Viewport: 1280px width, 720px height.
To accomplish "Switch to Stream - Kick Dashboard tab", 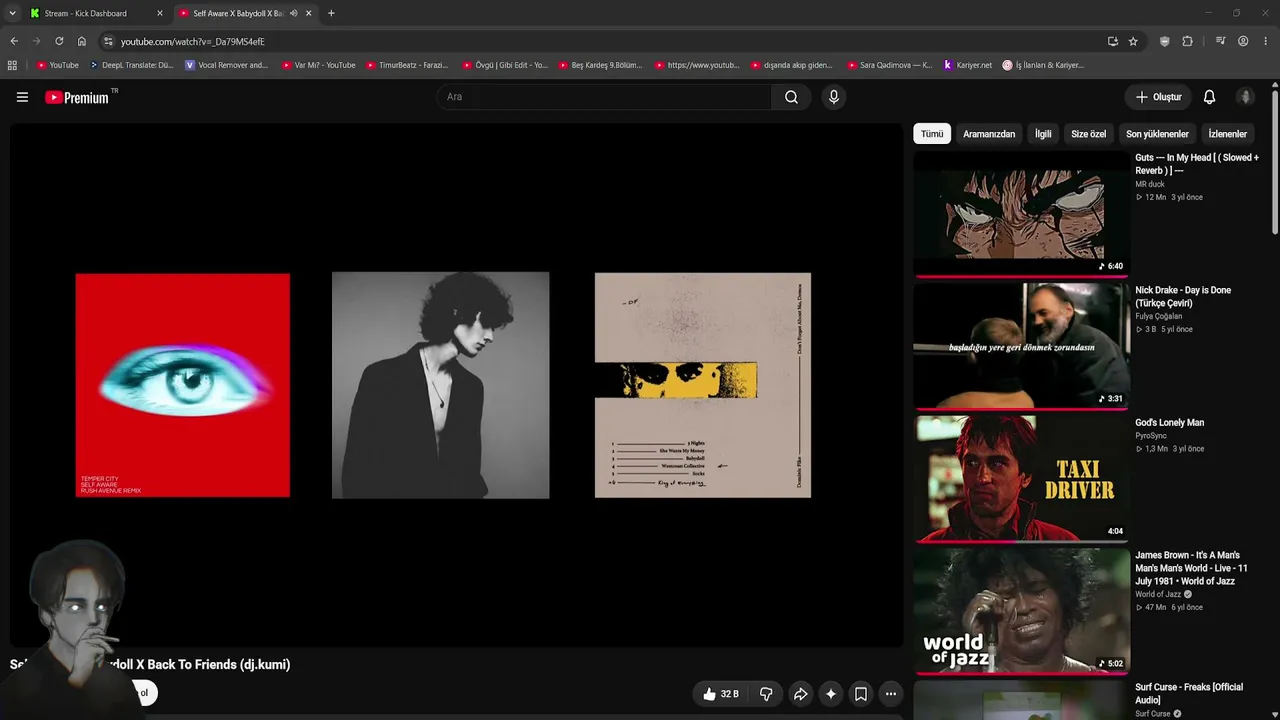I will (96, 13).
